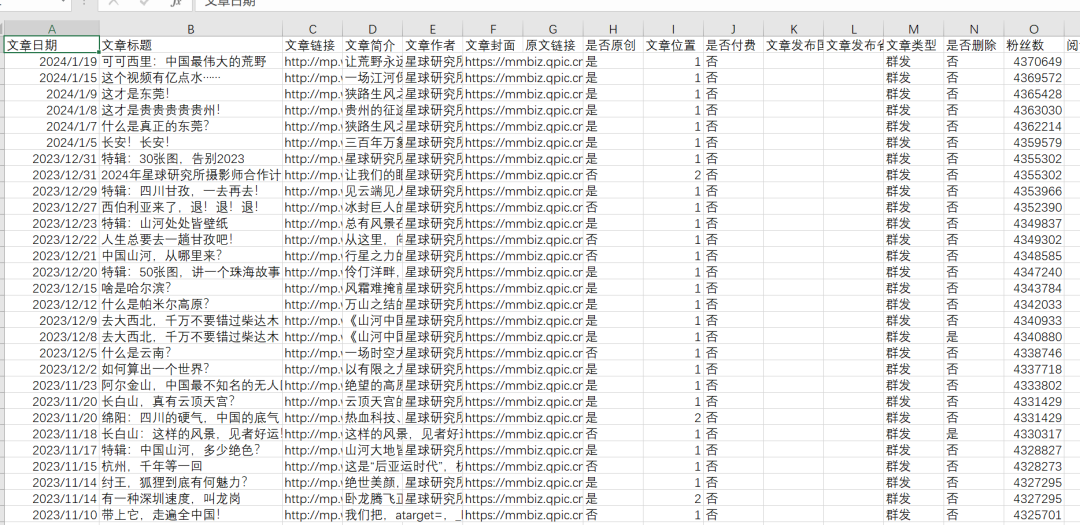Viewport: 1080px width, 525px height.
Task: Select the title 什么是真正的东莞？
Action: [x=191, y=126]
